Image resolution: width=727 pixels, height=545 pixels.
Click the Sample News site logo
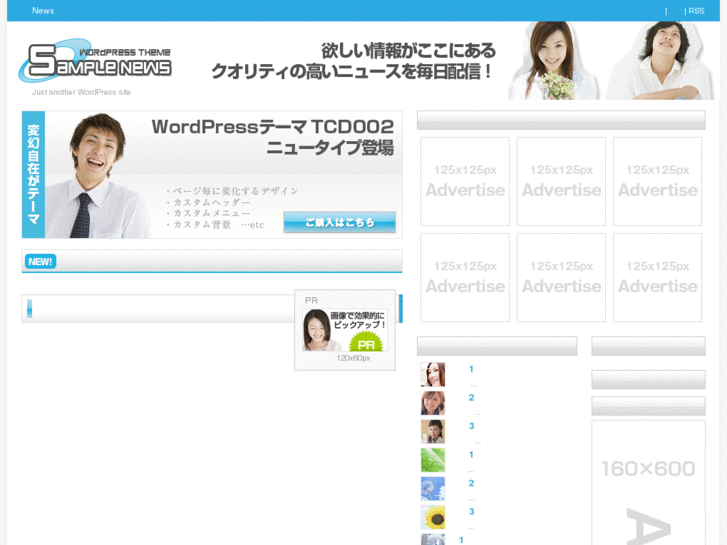[96, 61]
